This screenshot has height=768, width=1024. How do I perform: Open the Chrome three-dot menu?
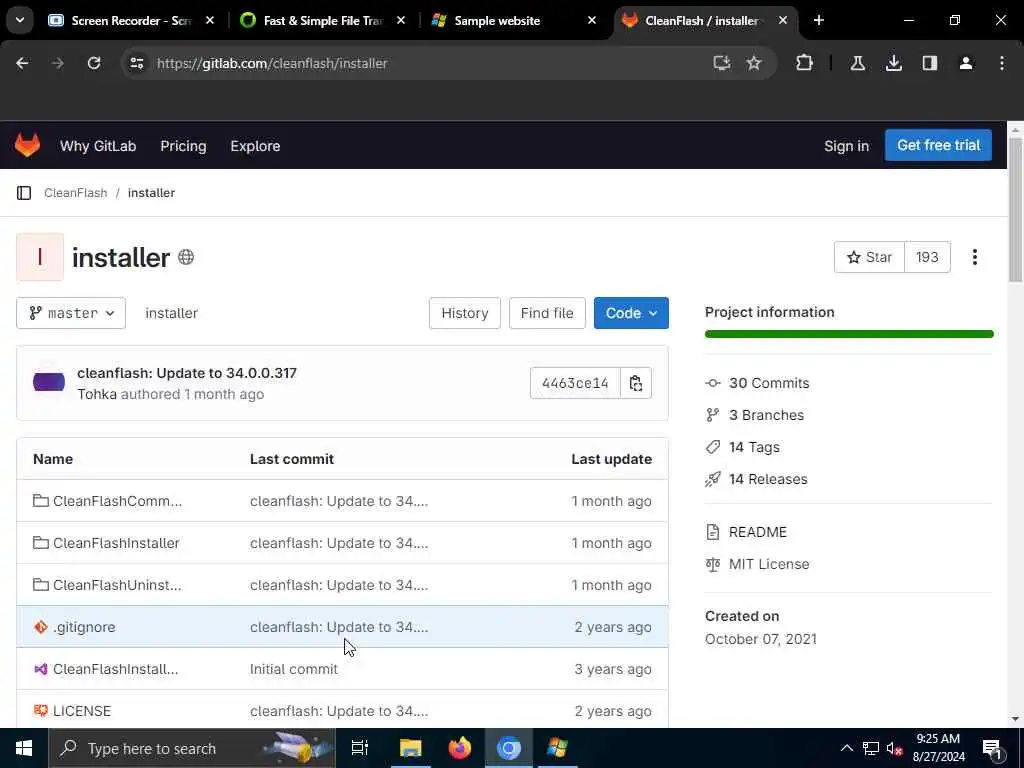(x=1002, y=63)
